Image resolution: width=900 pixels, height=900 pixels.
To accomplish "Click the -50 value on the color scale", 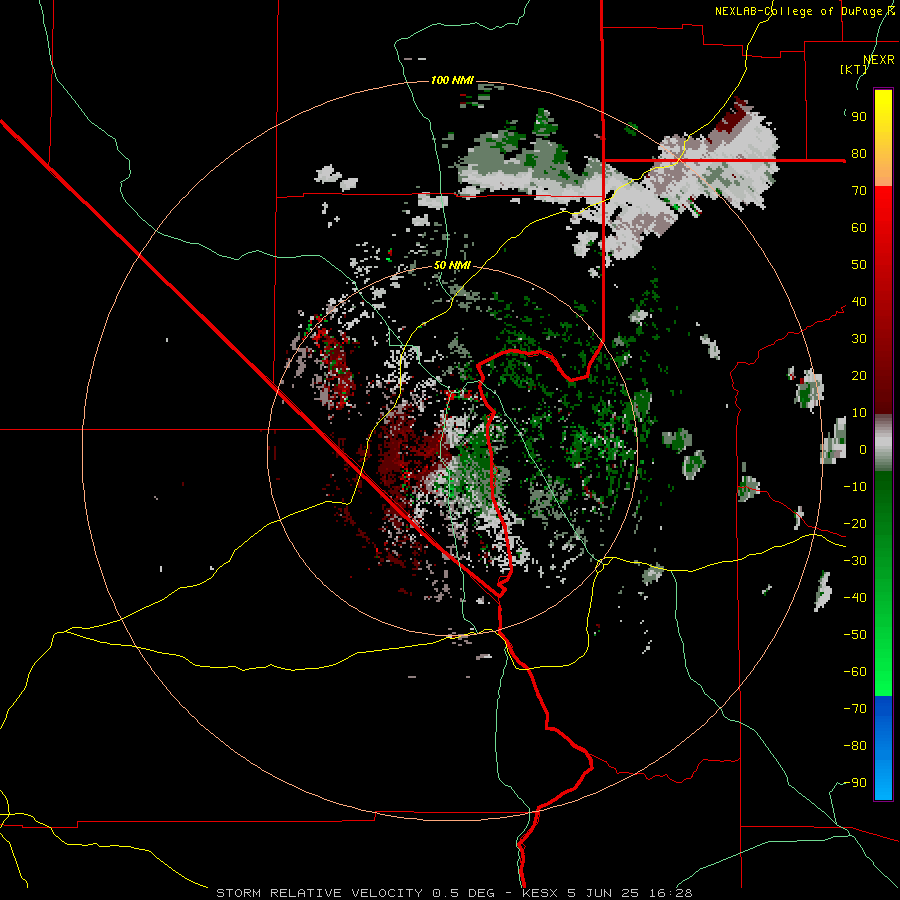I will click(x=855, y=635).
